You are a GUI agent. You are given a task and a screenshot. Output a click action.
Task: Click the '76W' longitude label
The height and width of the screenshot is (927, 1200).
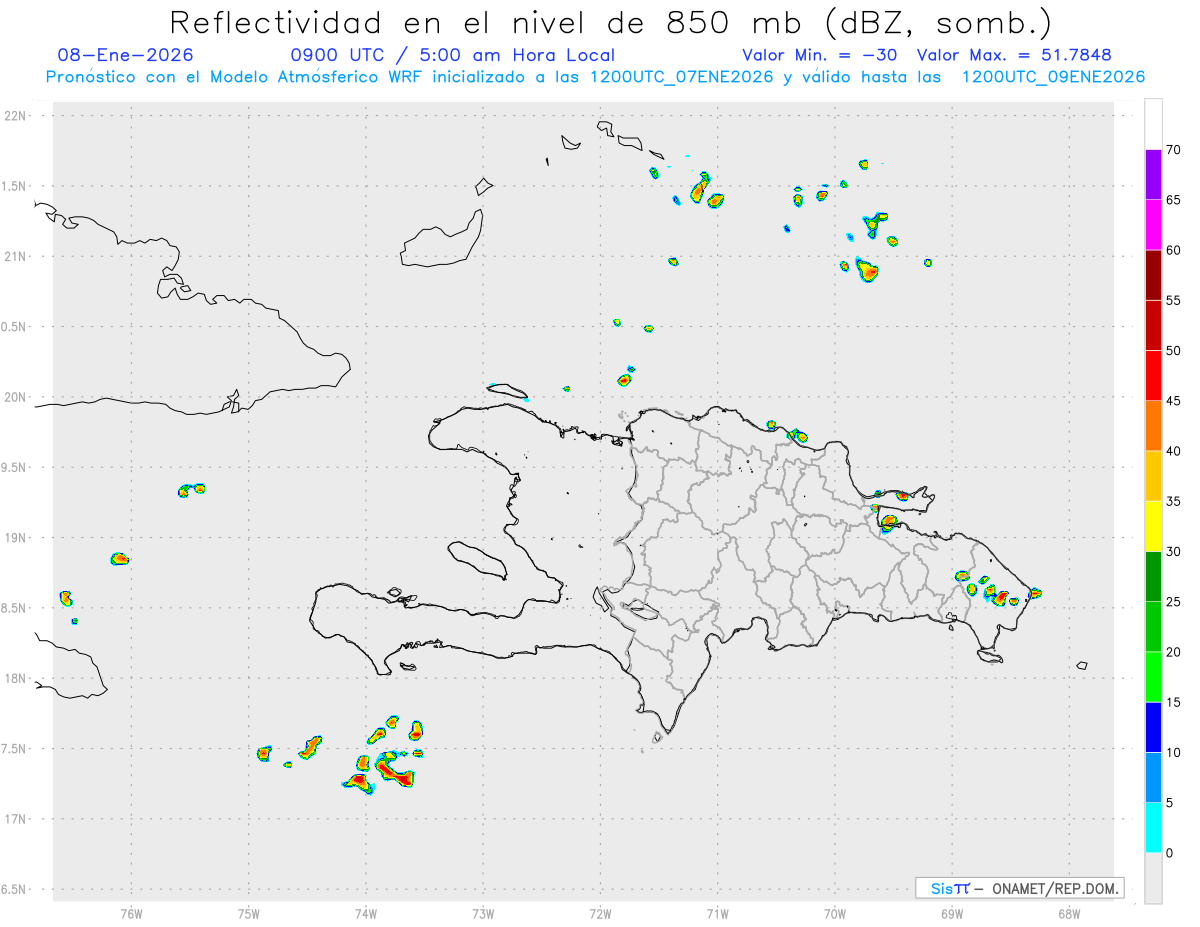(131, 913)
